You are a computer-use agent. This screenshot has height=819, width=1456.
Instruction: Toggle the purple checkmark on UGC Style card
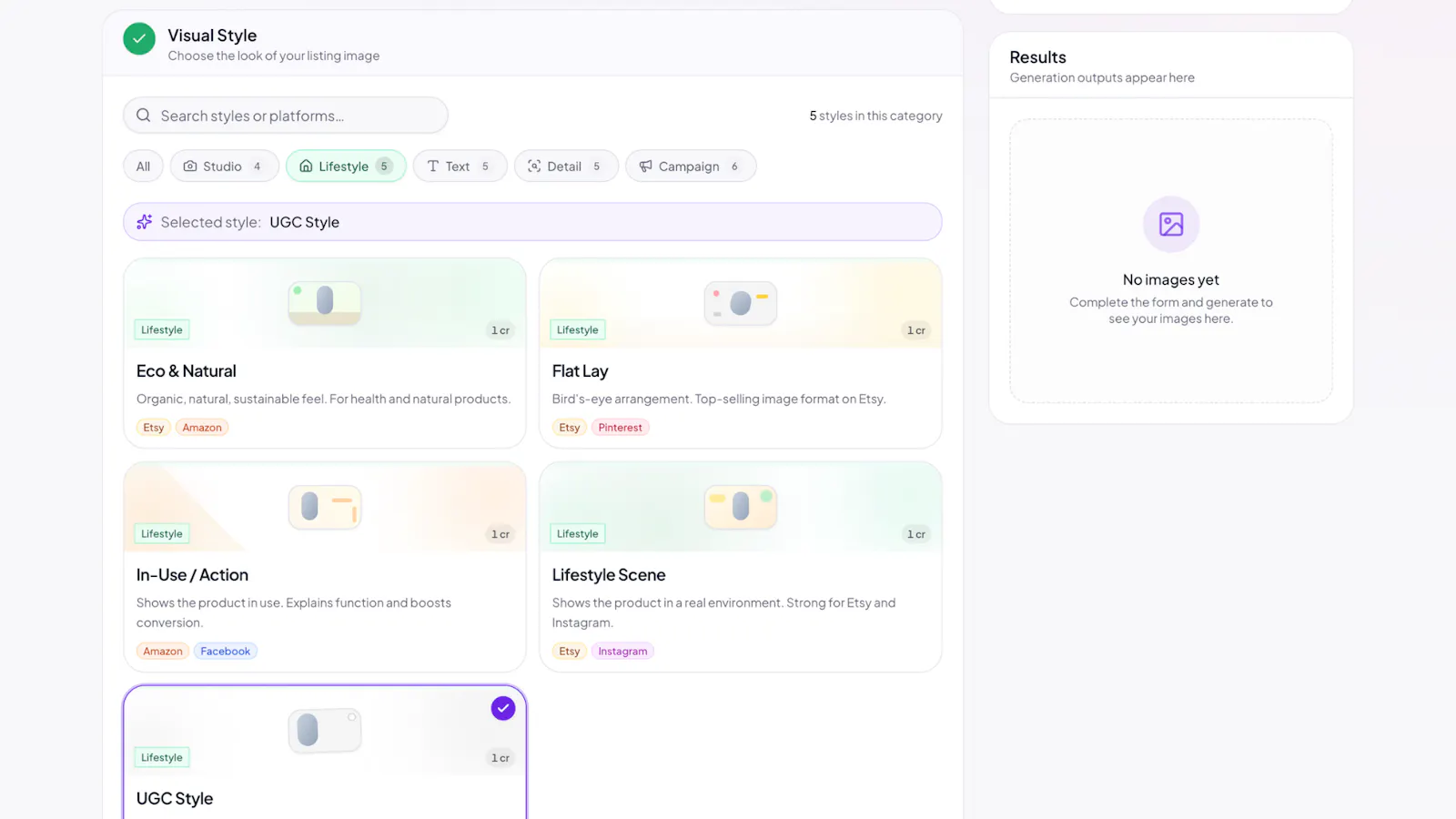click(x=503, y=708)
